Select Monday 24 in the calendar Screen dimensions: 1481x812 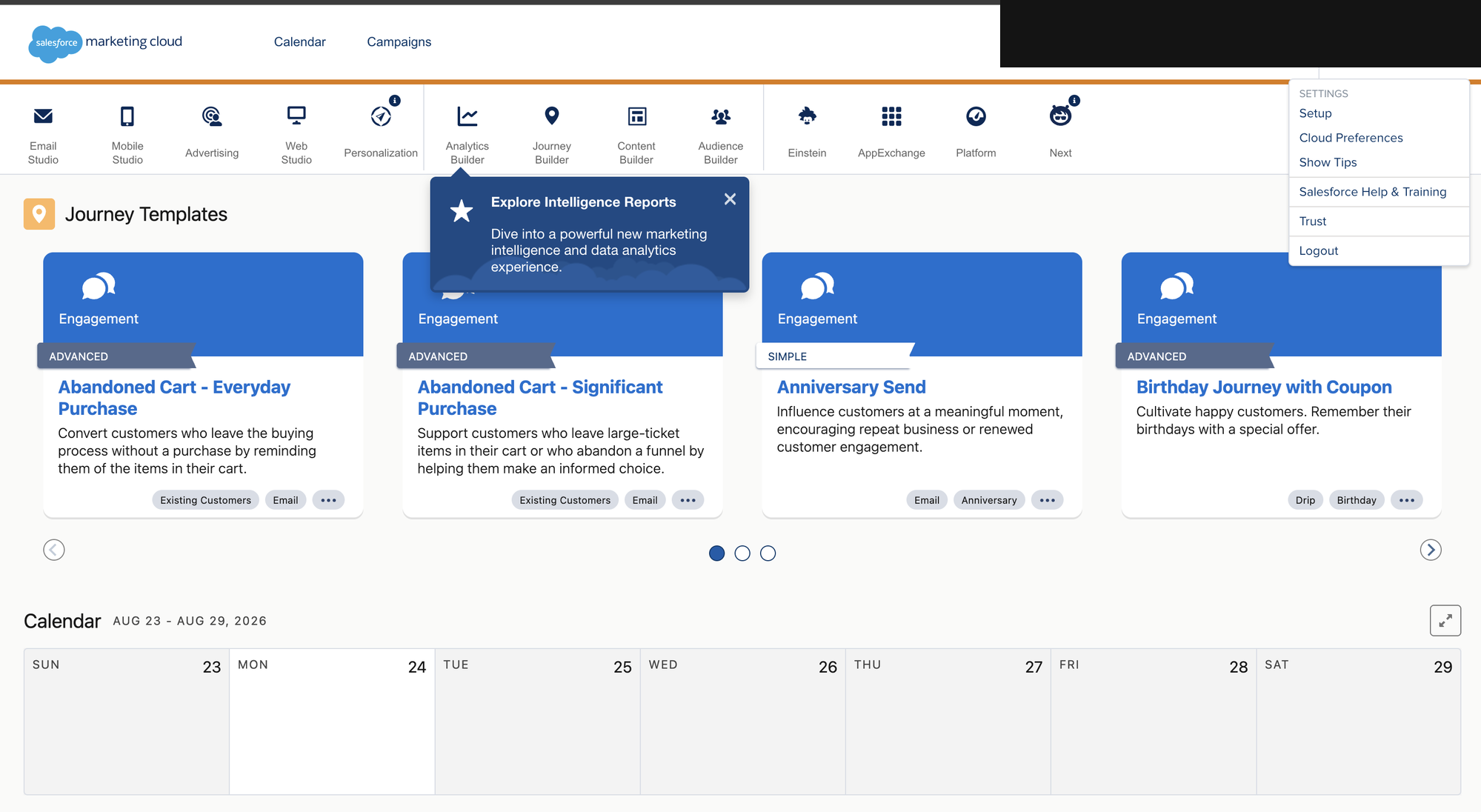click(332, 722)
